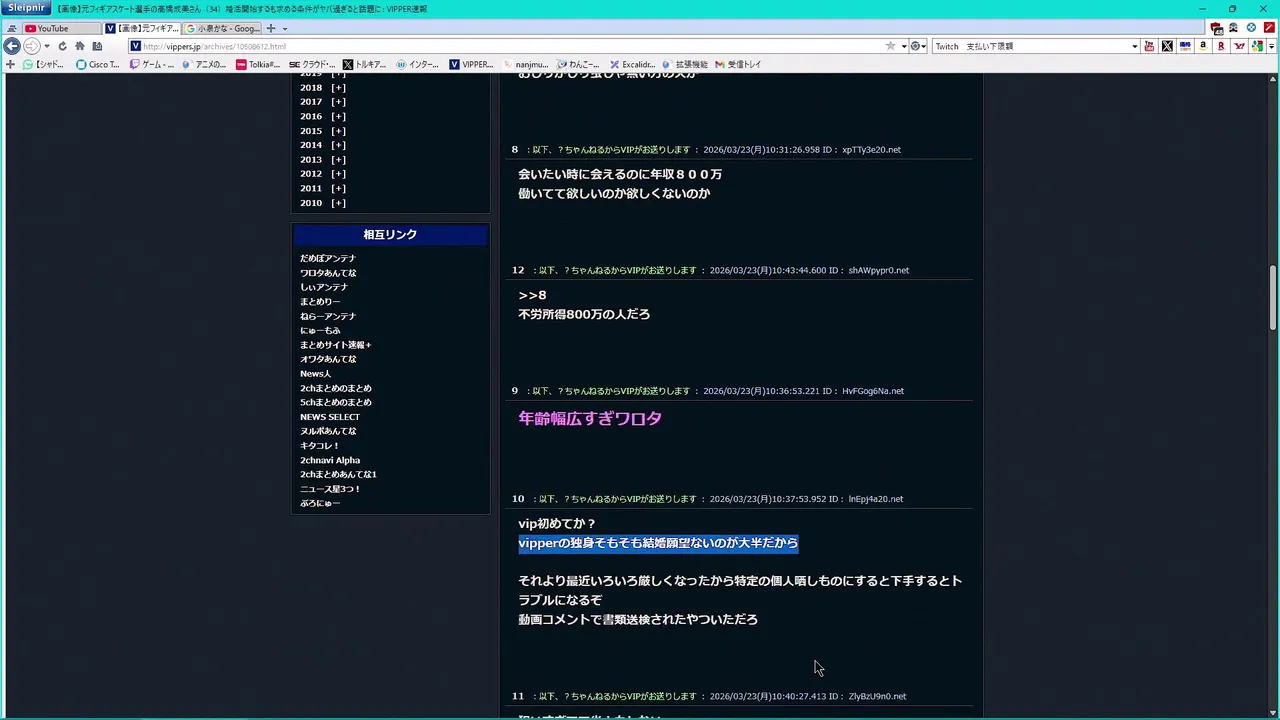1280x720 pixels.
Task: Click the tab group icon left of YouTube tab
Action: tap(11, 28)
